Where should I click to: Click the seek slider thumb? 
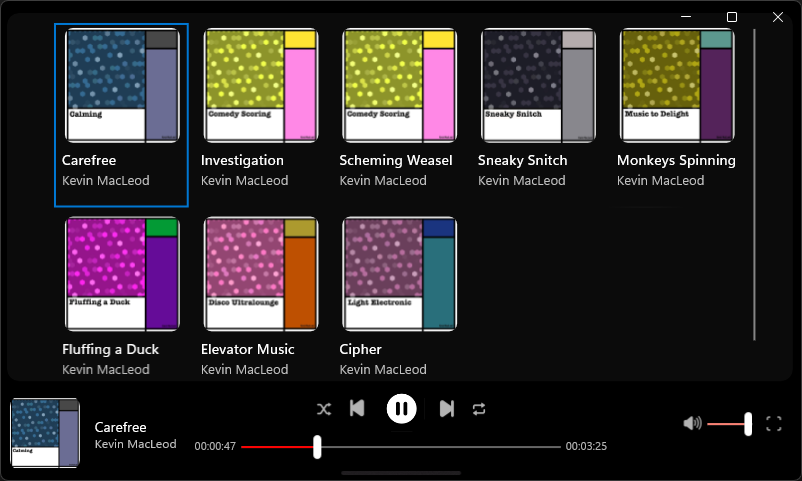tap(317, 447)
